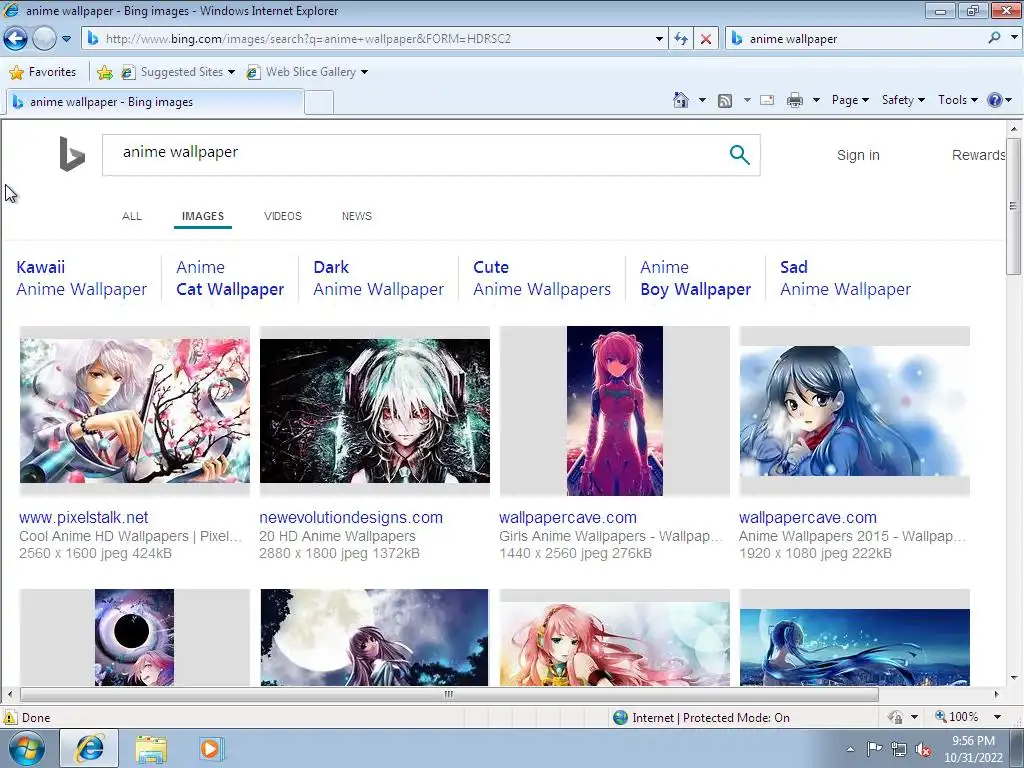Viewport: 1024px width, 768px height.
Task: Open the Safety menu
Action: 903,100
